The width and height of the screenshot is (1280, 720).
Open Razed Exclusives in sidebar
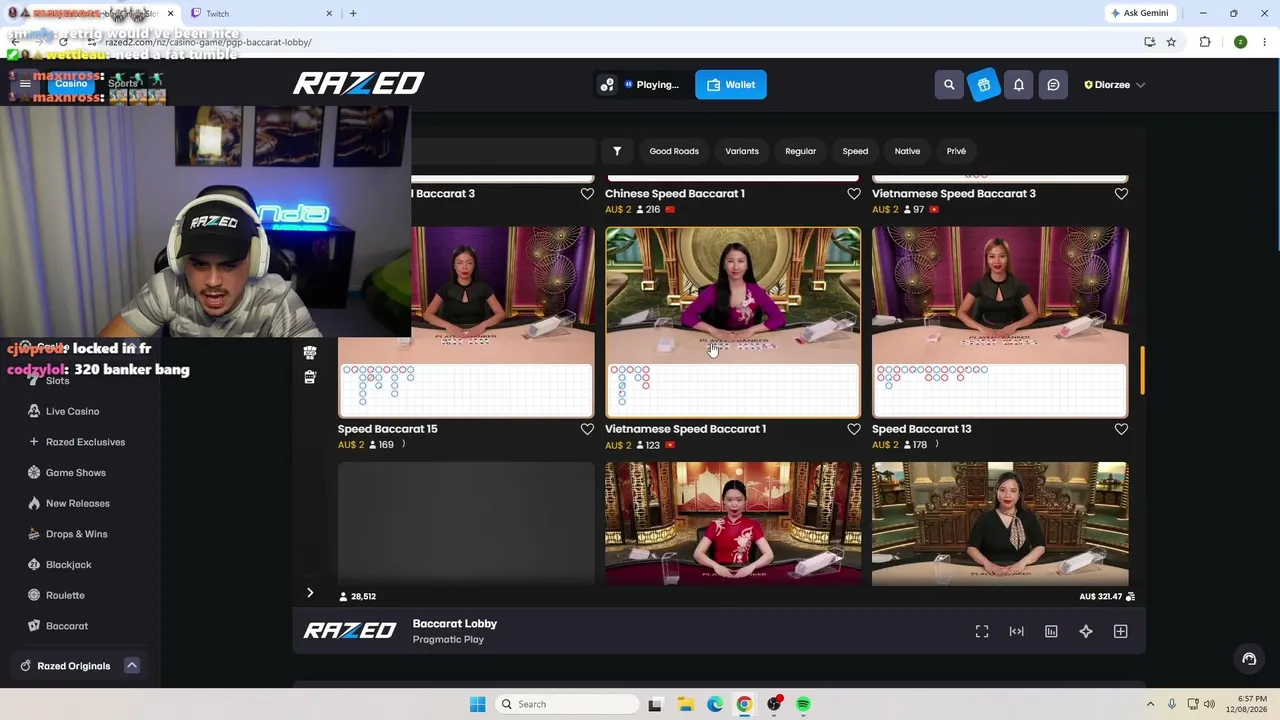[85, 442]
